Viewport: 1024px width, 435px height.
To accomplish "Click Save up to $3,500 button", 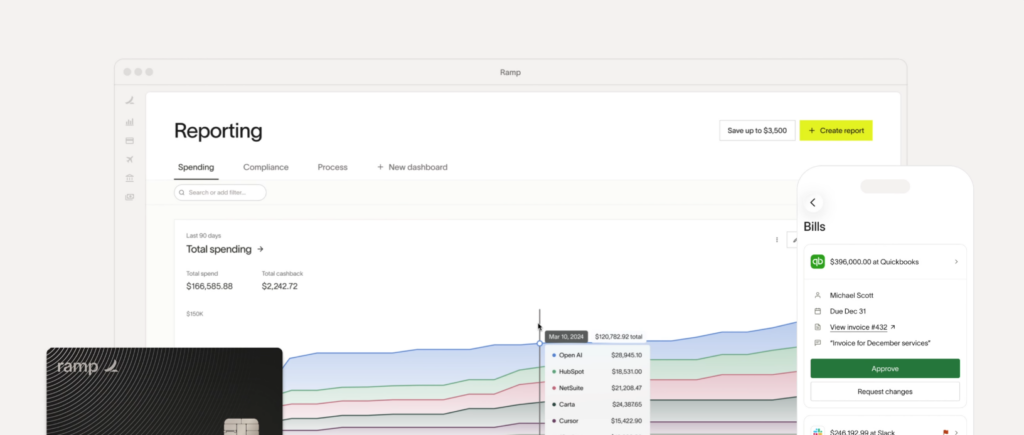I will pos(758,131).
